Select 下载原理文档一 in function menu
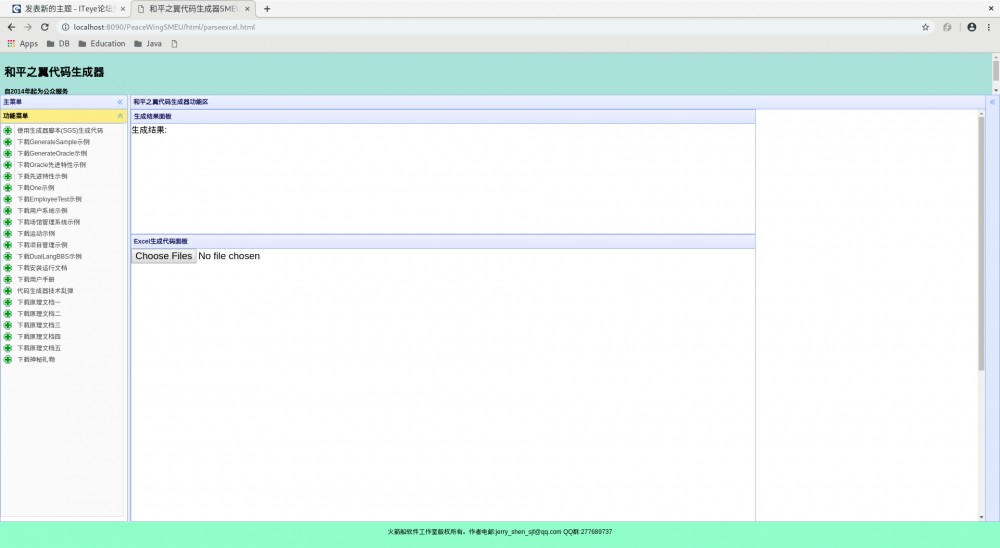Screen dimensions: 1000x548 coord(39,302)
